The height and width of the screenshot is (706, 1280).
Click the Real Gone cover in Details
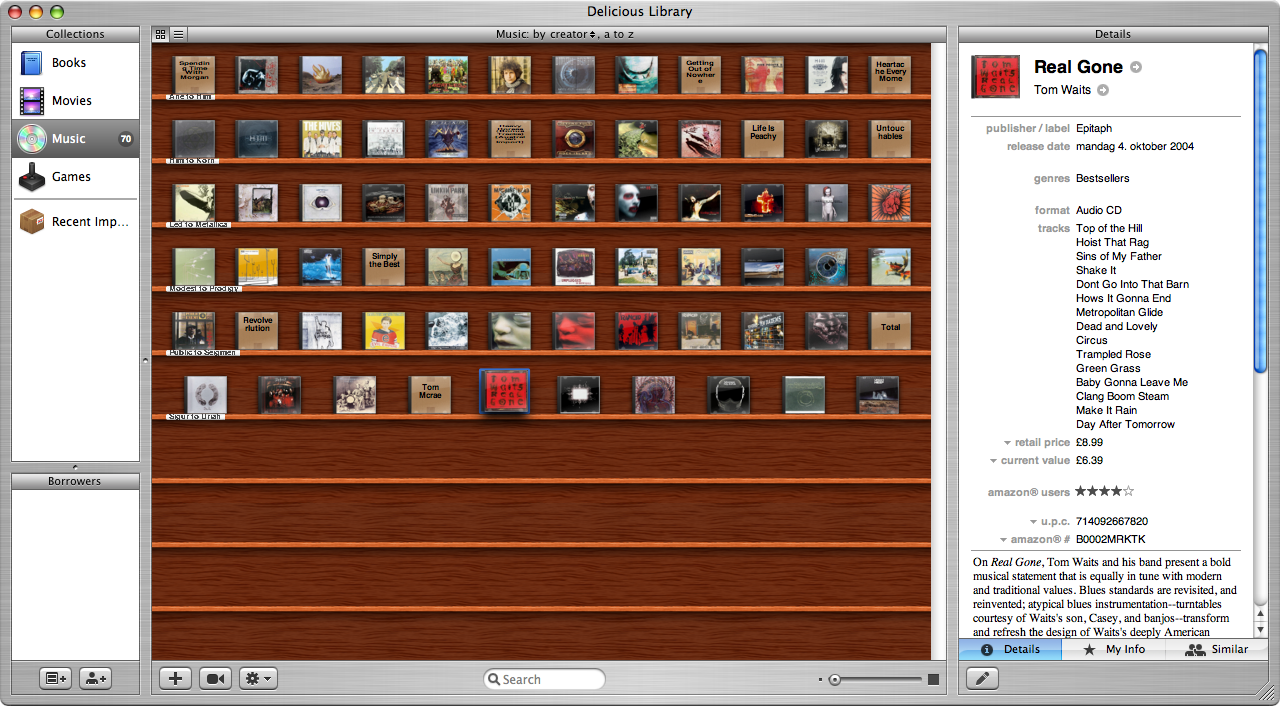click(x=995, y=77)
